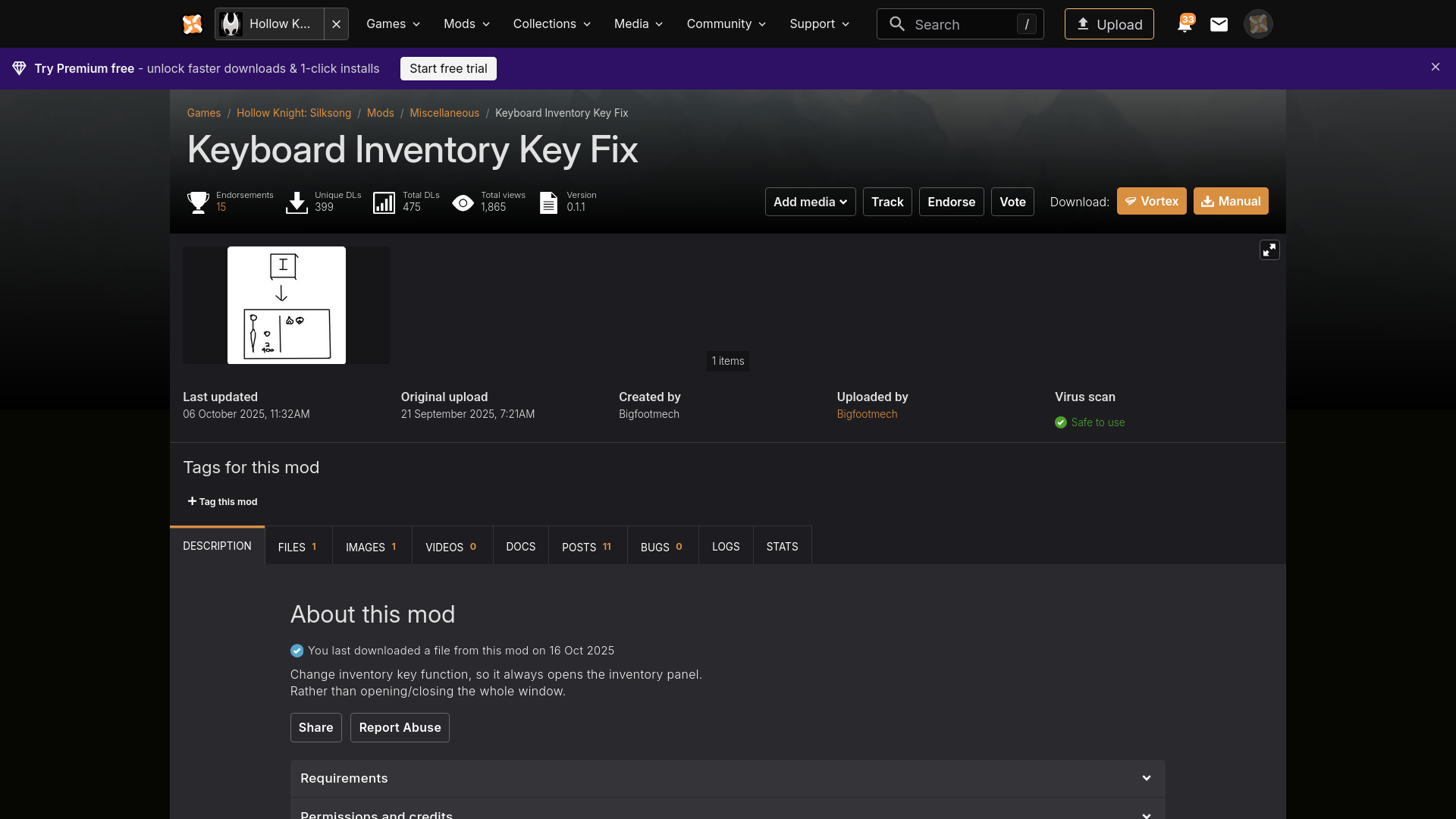
Task: Click the Nexus Mods home logo
Action: click(x=193, y=24)
